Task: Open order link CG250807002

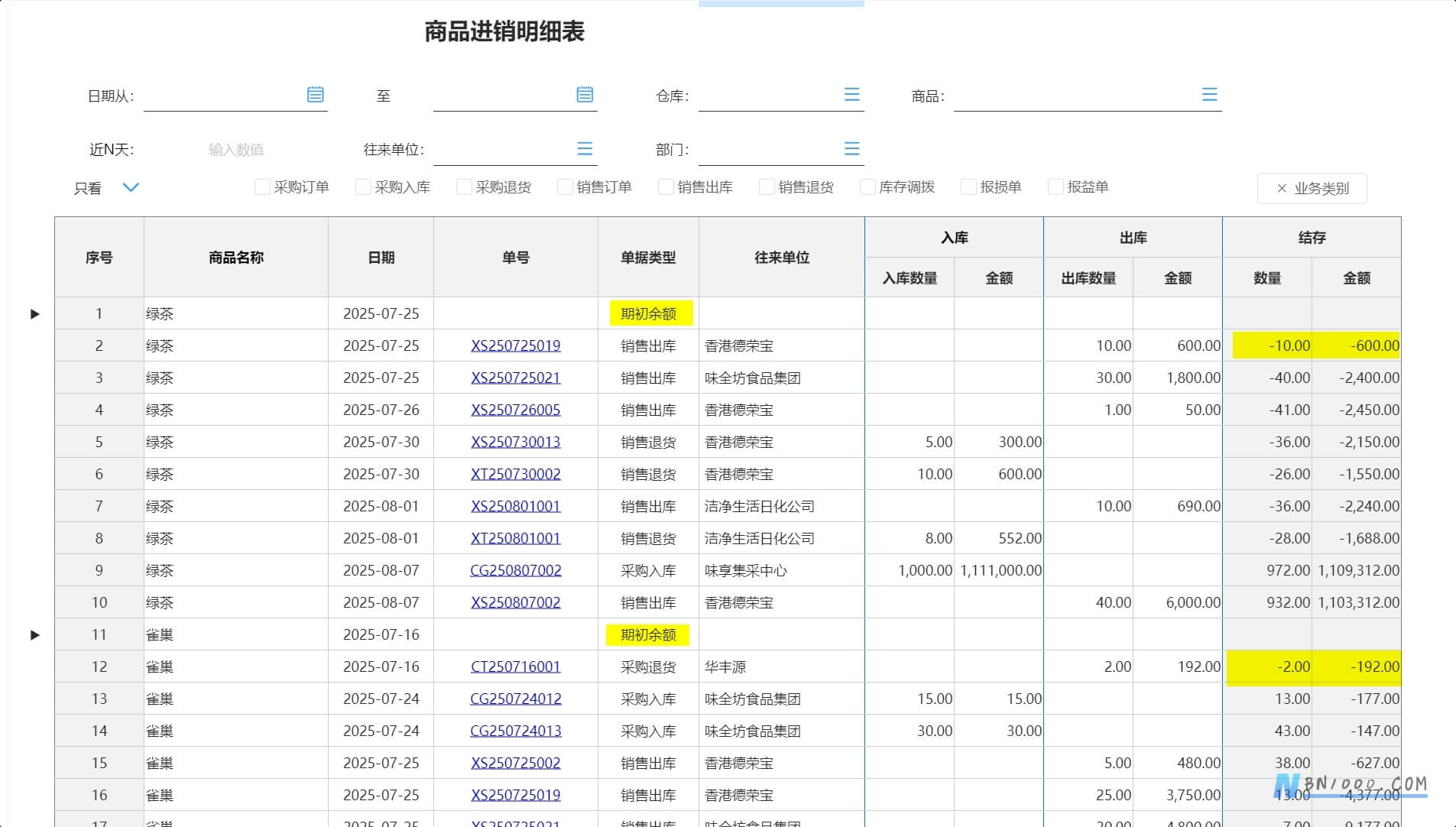Action: click(x=516, y=570)
